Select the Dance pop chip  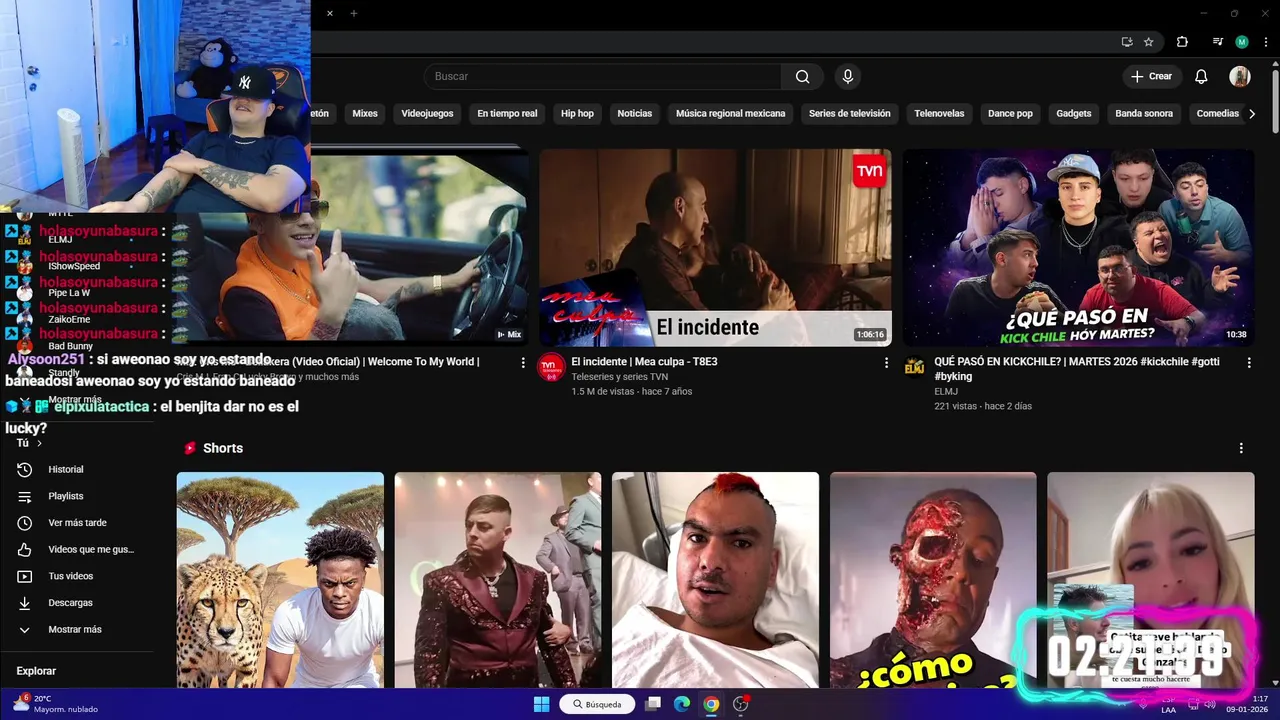coord(1010,113)
